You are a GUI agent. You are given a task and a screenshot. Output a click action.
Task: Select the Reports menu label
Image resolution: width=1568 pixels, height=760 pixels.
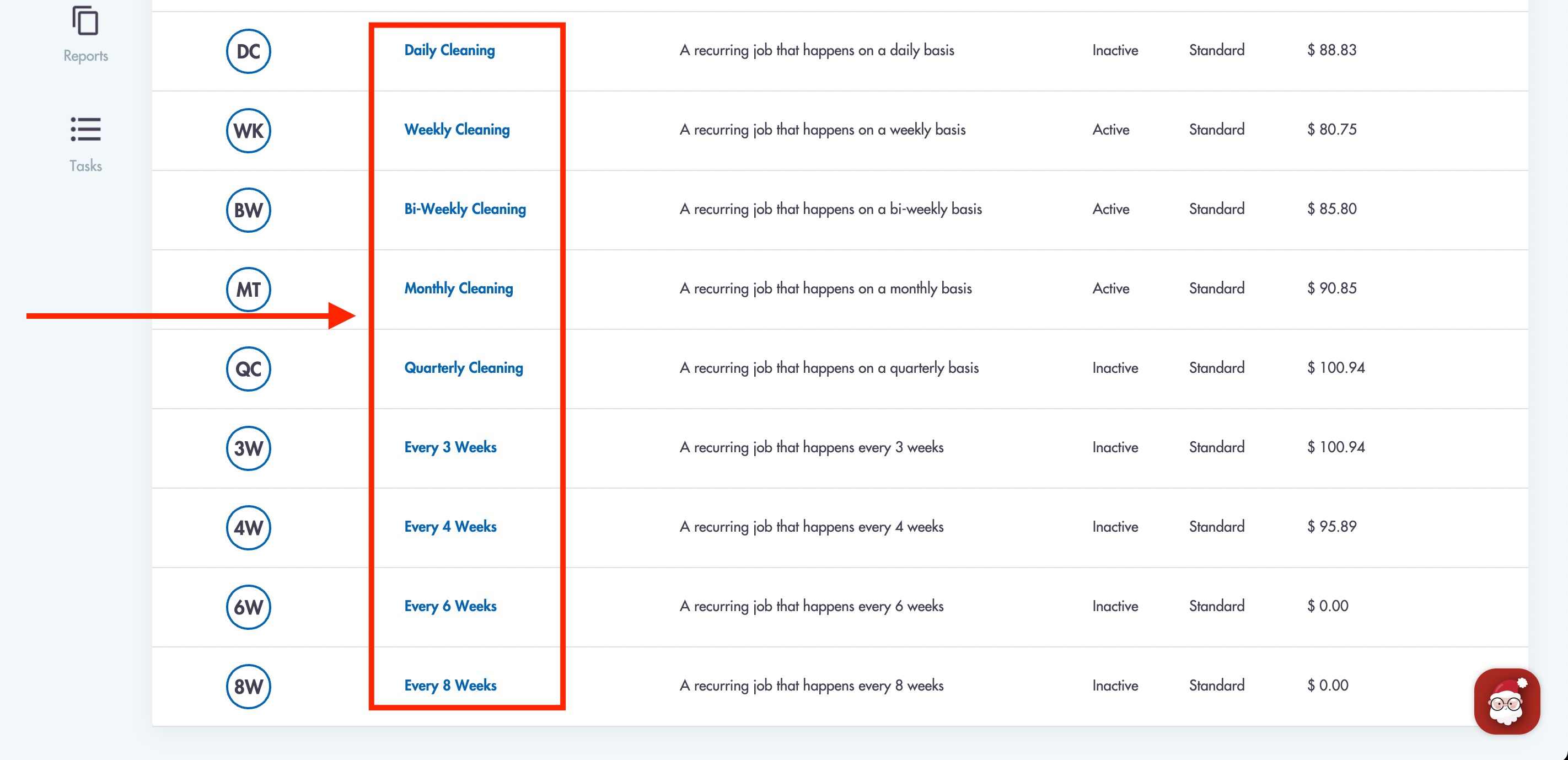pos(86,55)
